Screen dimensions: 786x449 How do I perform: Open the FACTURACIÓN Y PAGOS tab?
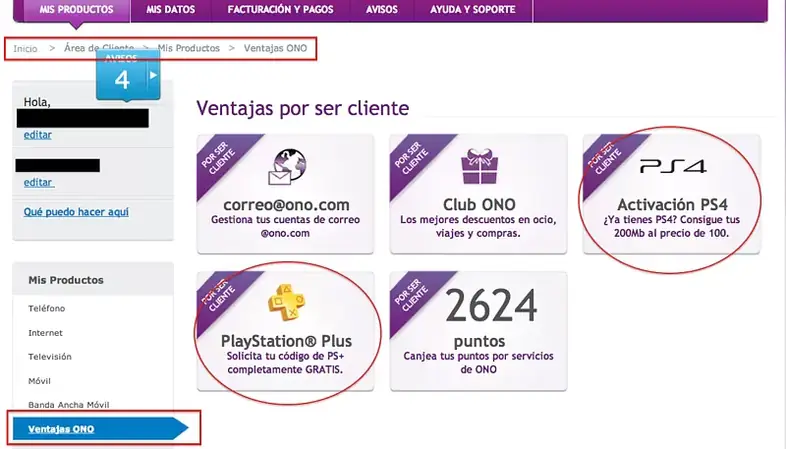pyautogui.click(x=280, y=10)
